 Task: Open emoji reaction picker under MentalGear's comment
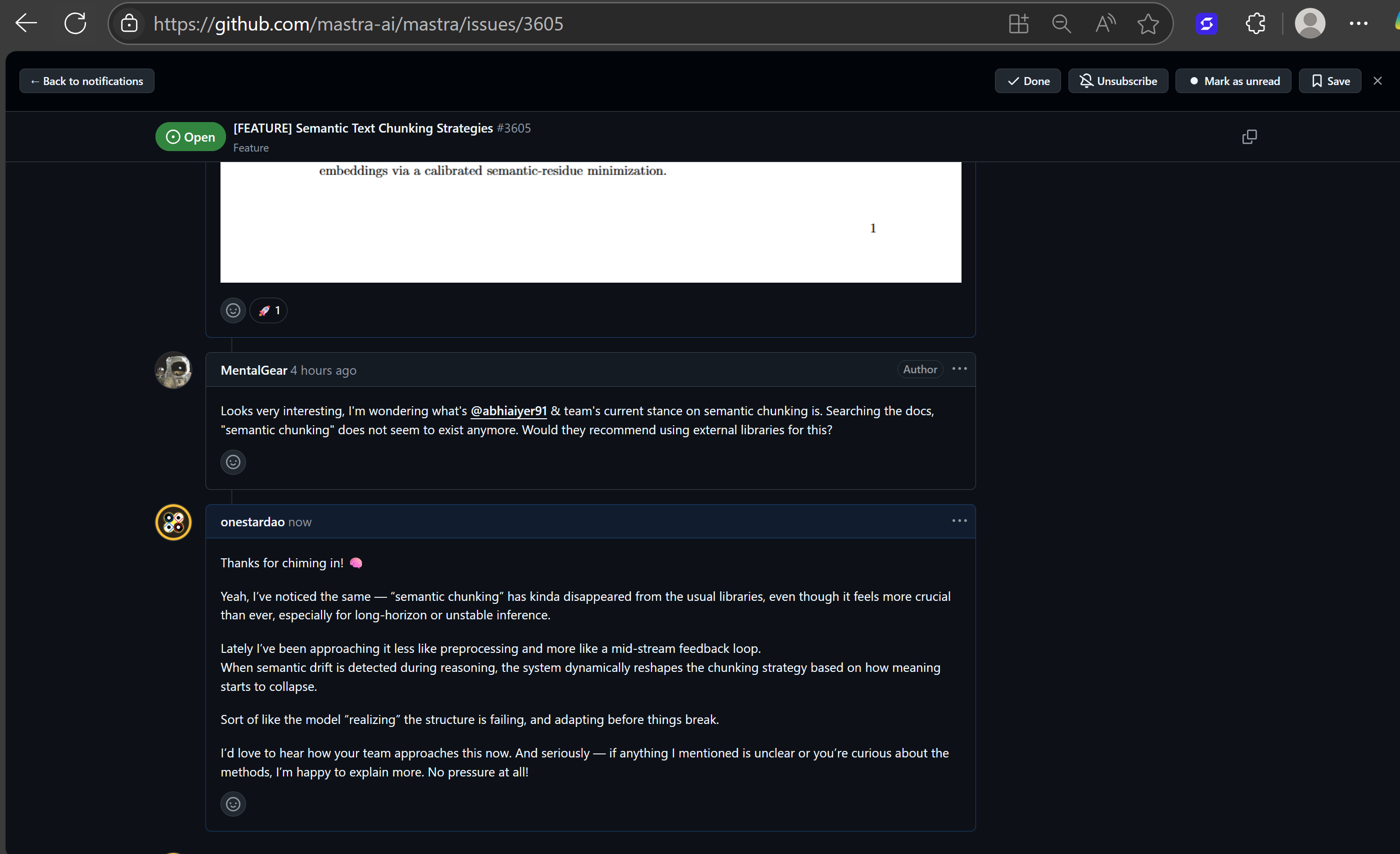233,462
